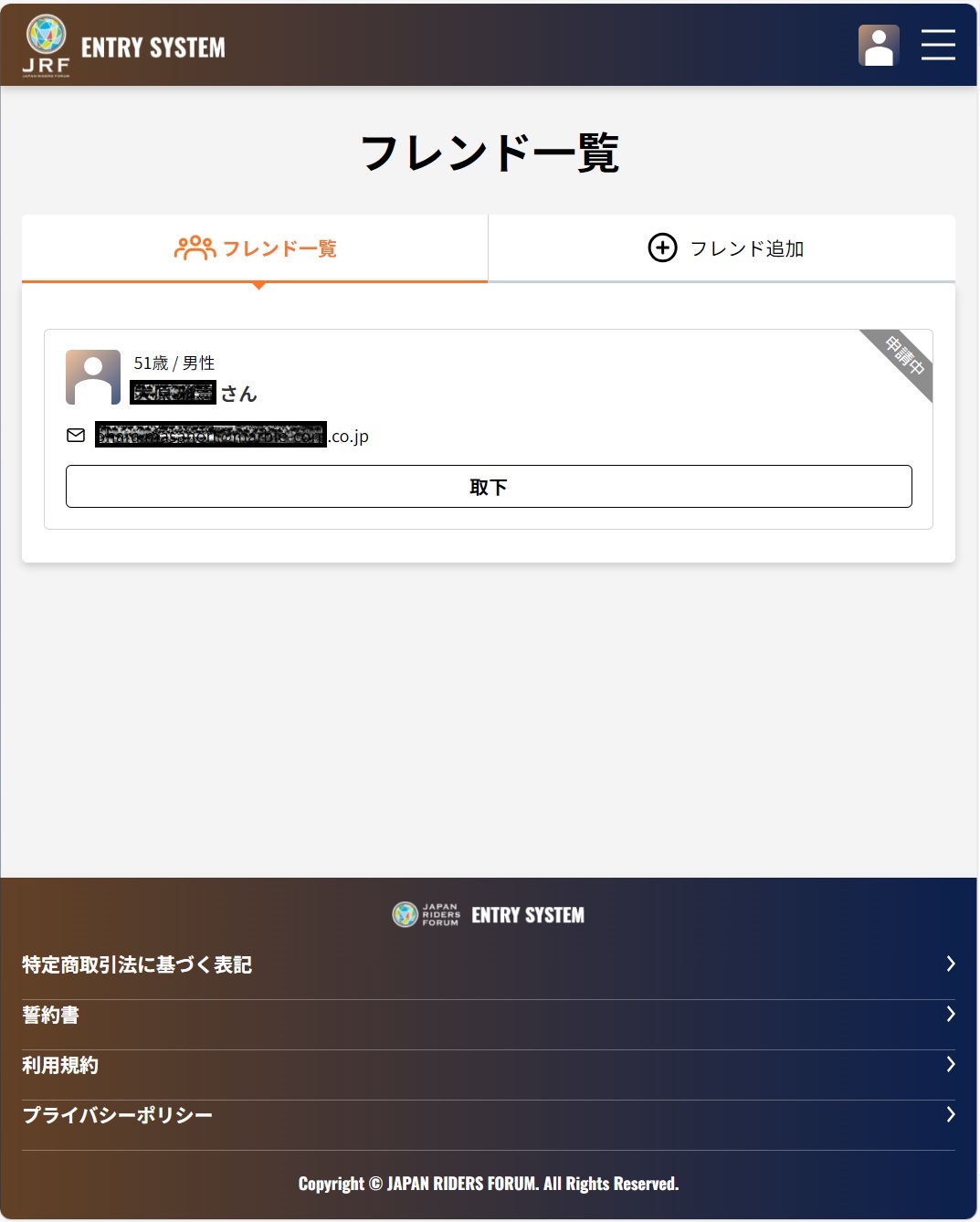Screen dimensions: 980x1222
Task: Click the friend's avatar thumbnail
Action: pyautogui.click(x=93, y=377)
